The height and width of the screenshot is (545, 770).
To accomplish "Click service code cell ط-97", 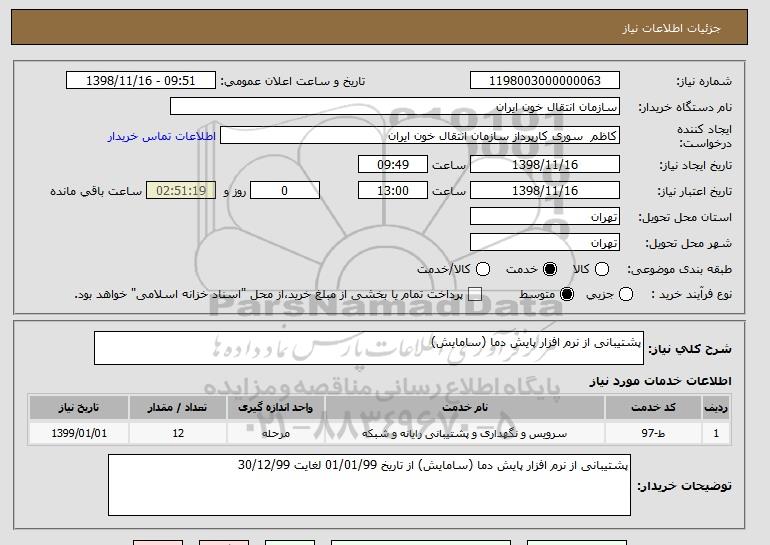I will tap(653, 433).
